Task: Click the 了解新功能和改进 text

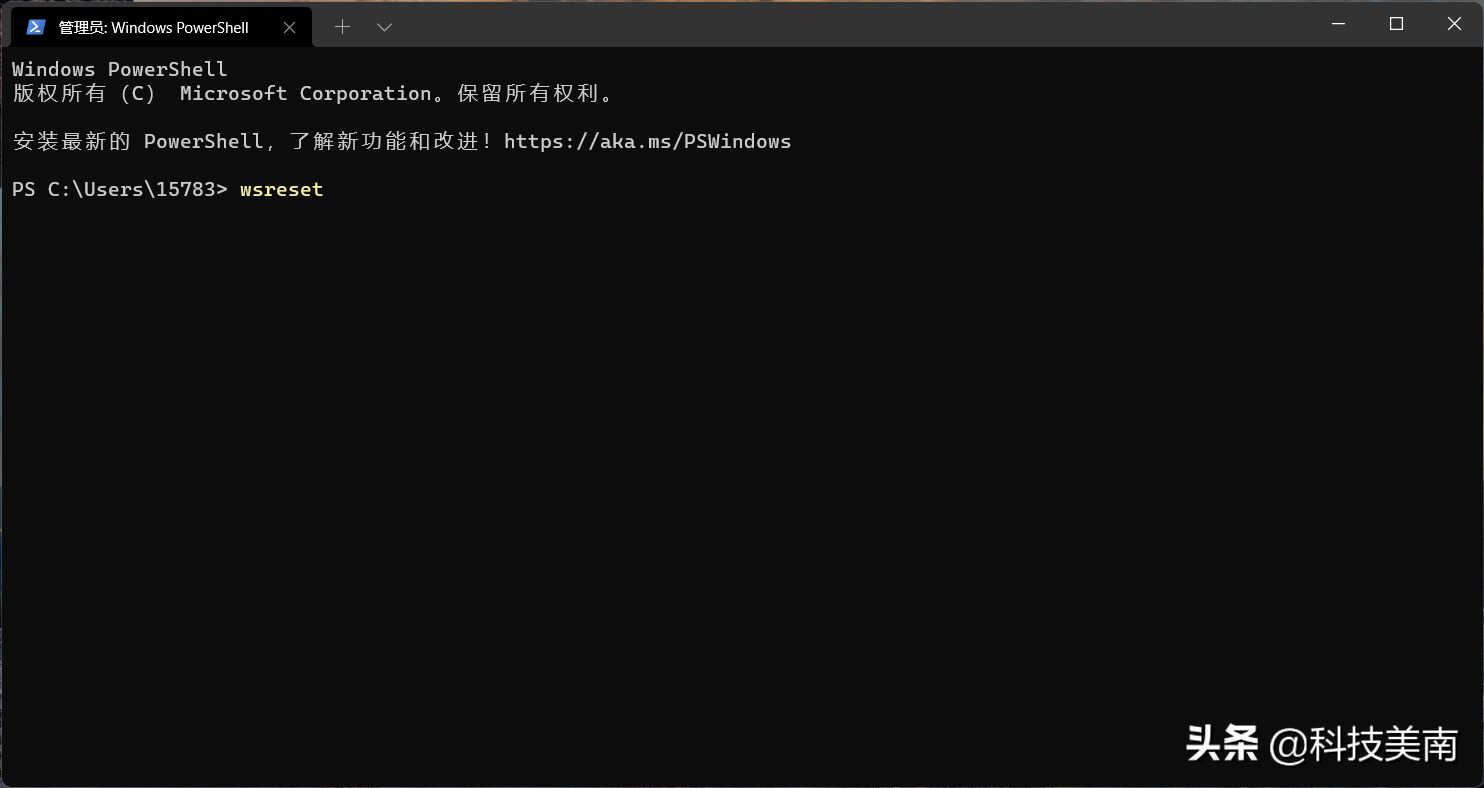Action: point(384,141)
